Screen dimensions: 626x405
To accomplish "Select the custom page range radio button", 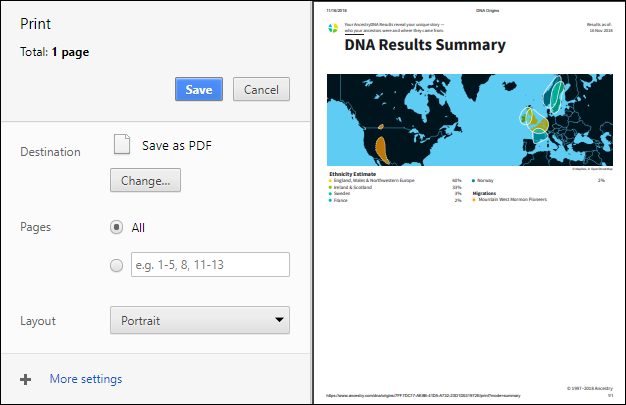I will [x=117, y=265].
